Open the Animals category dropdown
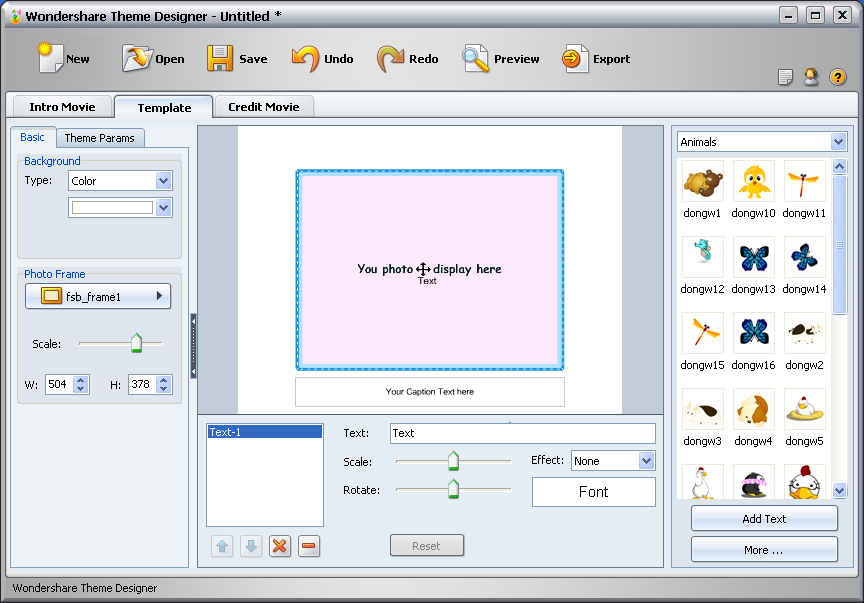Screen dimensions: 864x603 [838, 142]
